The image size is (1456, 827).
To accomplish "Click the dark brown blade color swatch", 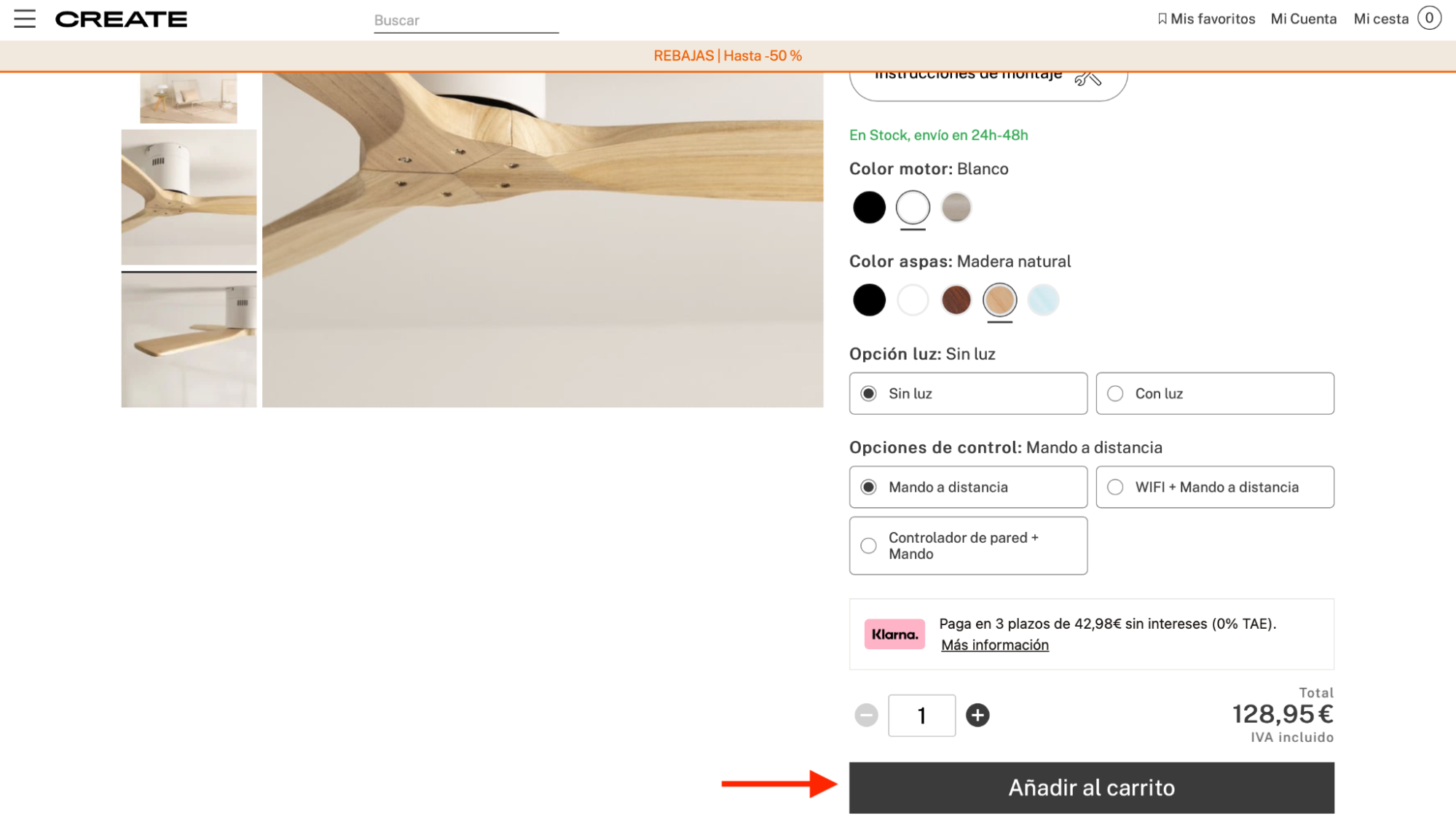I will (955, 300).
